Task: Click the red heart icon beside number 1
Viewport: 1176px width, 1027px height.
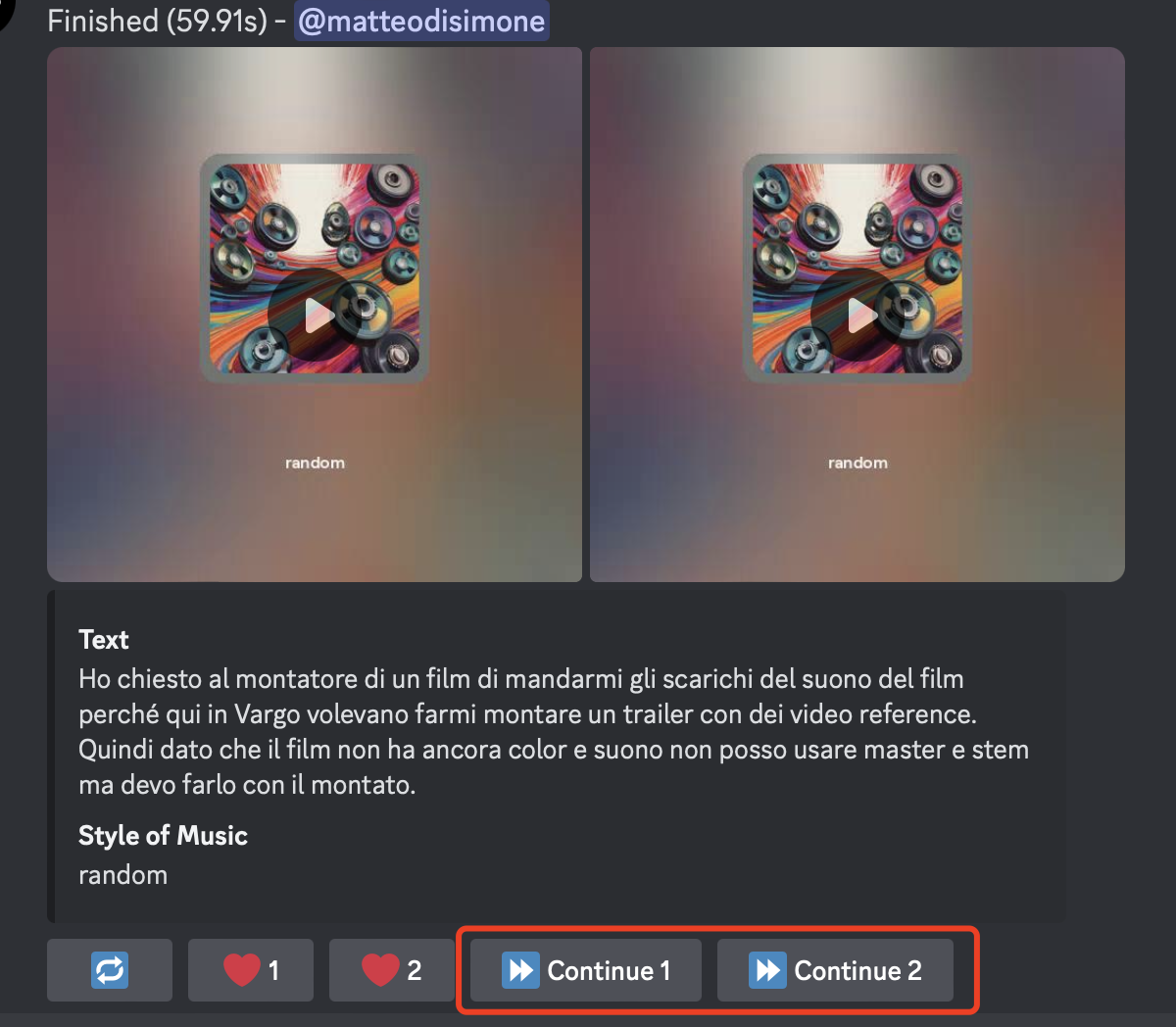Action: (241, 970)
